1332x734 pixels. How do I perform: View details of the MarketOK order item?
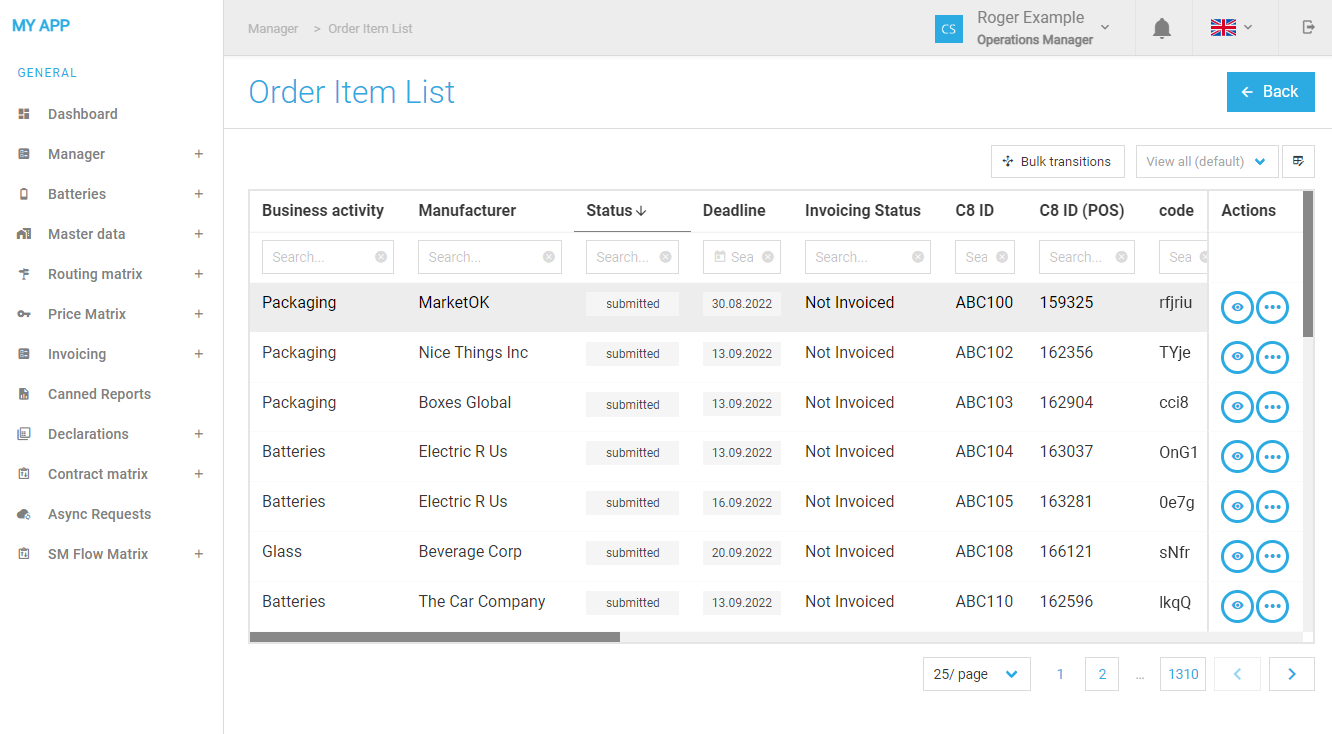click(x=1237, y=308)
